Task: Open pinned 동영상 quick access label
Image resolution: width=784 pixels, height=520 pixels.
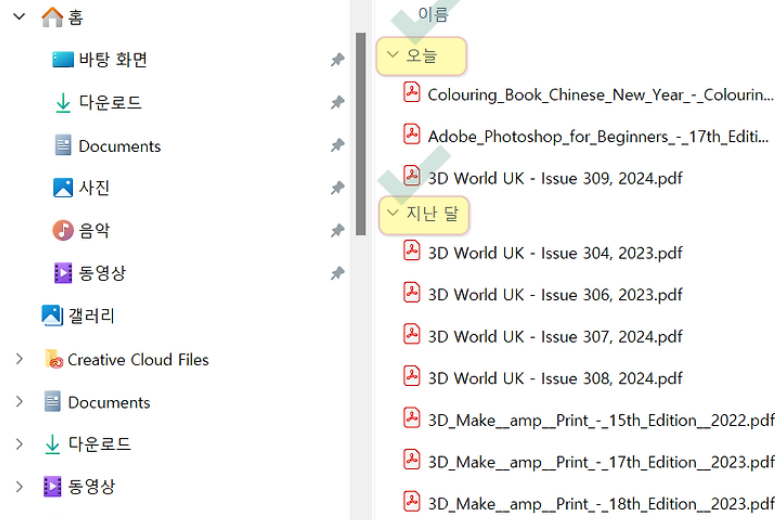Action: pyautogui.click(x=102, y=273)
